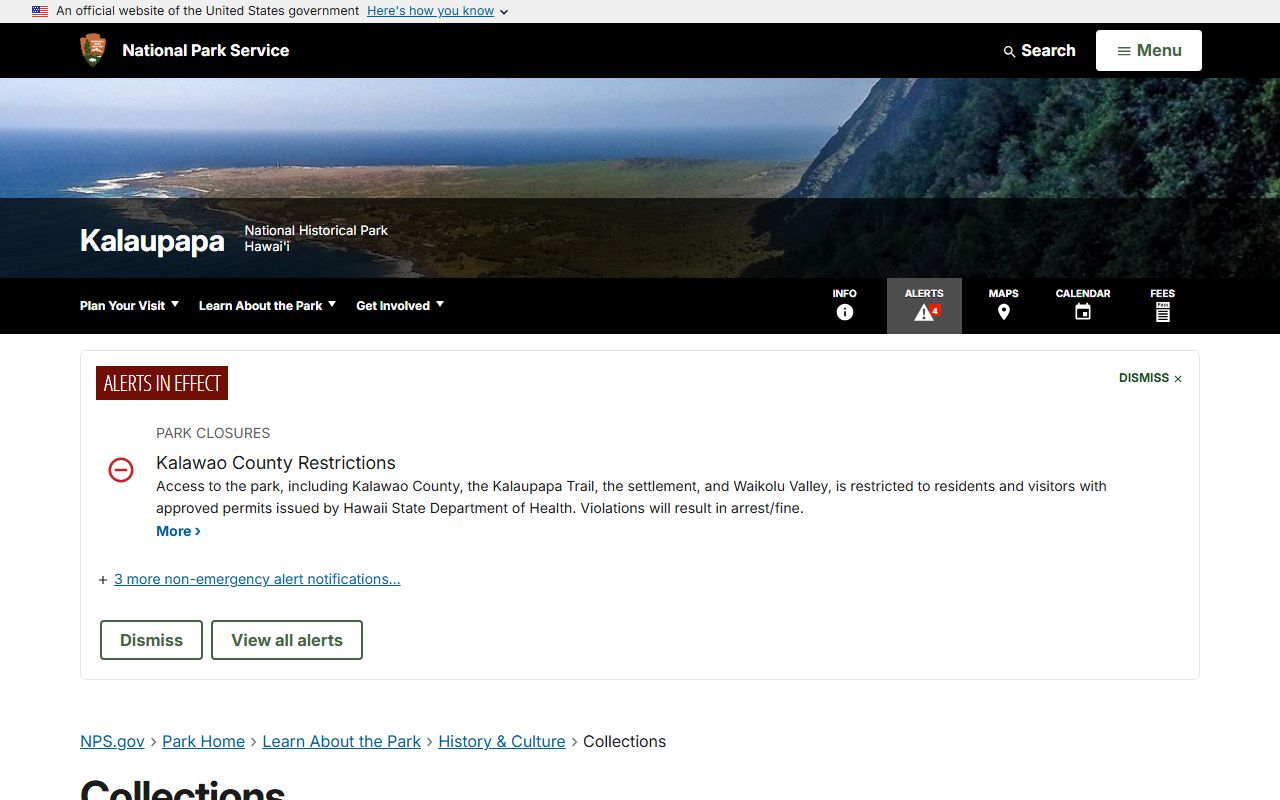The height and width of the screenshot is (800, 1280).
Task: Click 'National Historical Park Hawai'i' subtitle text
Action: (x=316, y=238)
